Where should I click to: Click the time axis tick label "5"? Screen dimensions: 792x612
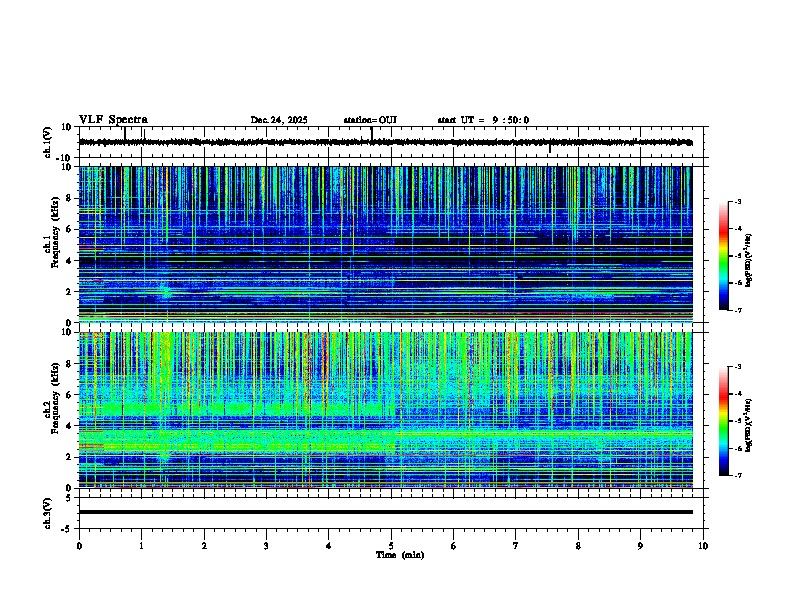click(391, 545)
